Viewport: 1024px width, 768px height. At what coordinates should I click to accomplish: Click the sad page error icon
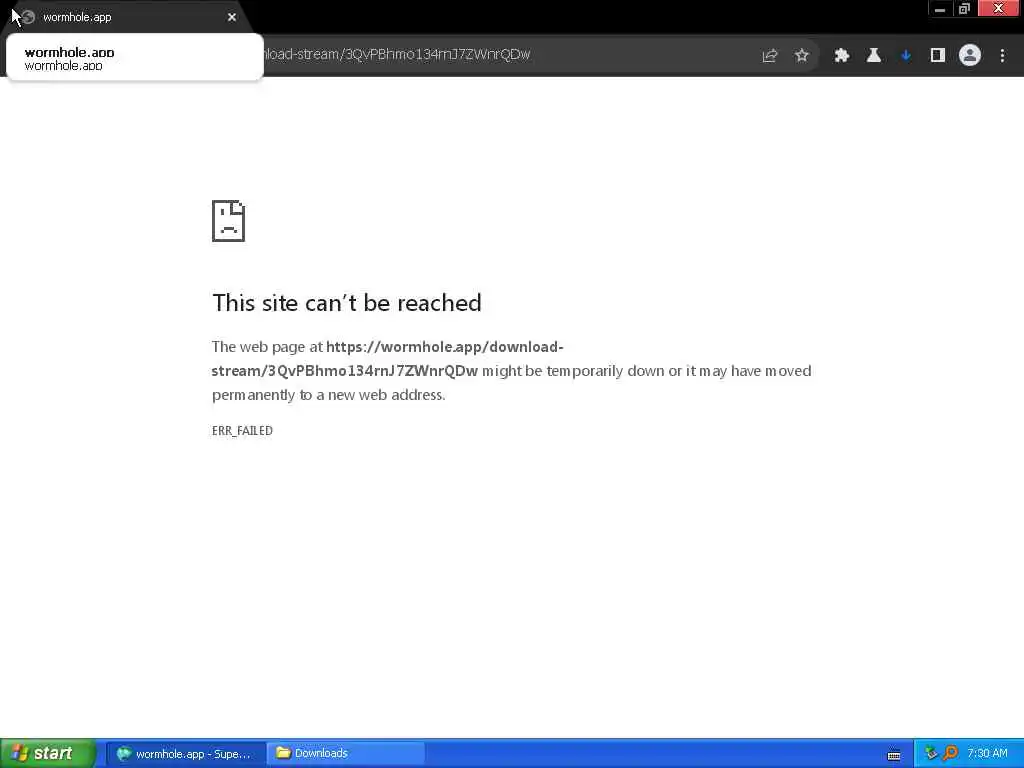coord(229,221)
